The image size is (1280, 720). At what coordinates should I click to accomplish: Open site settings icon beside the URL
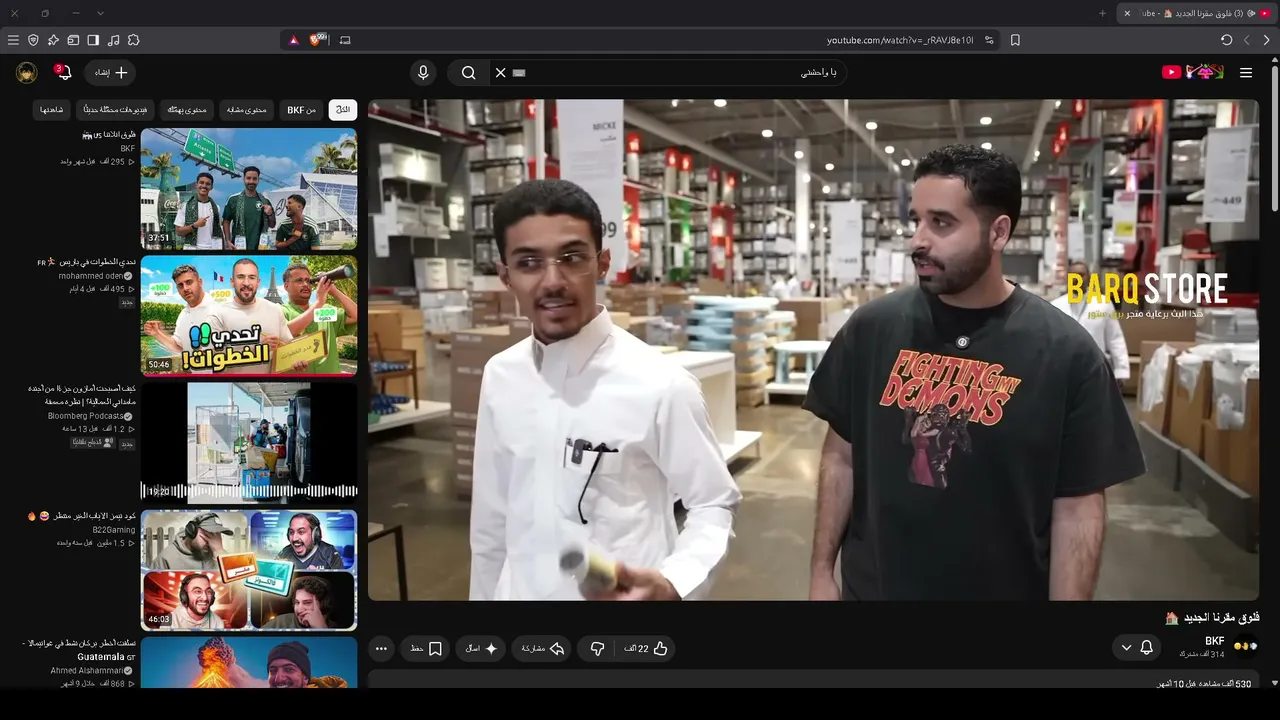(x=989, y=40)
